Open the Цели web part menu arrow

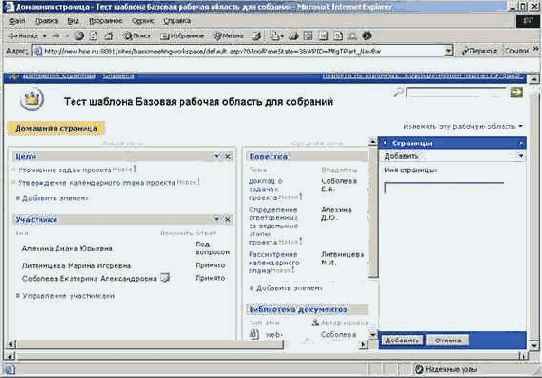pyautogui.click(x=216, y=157)
